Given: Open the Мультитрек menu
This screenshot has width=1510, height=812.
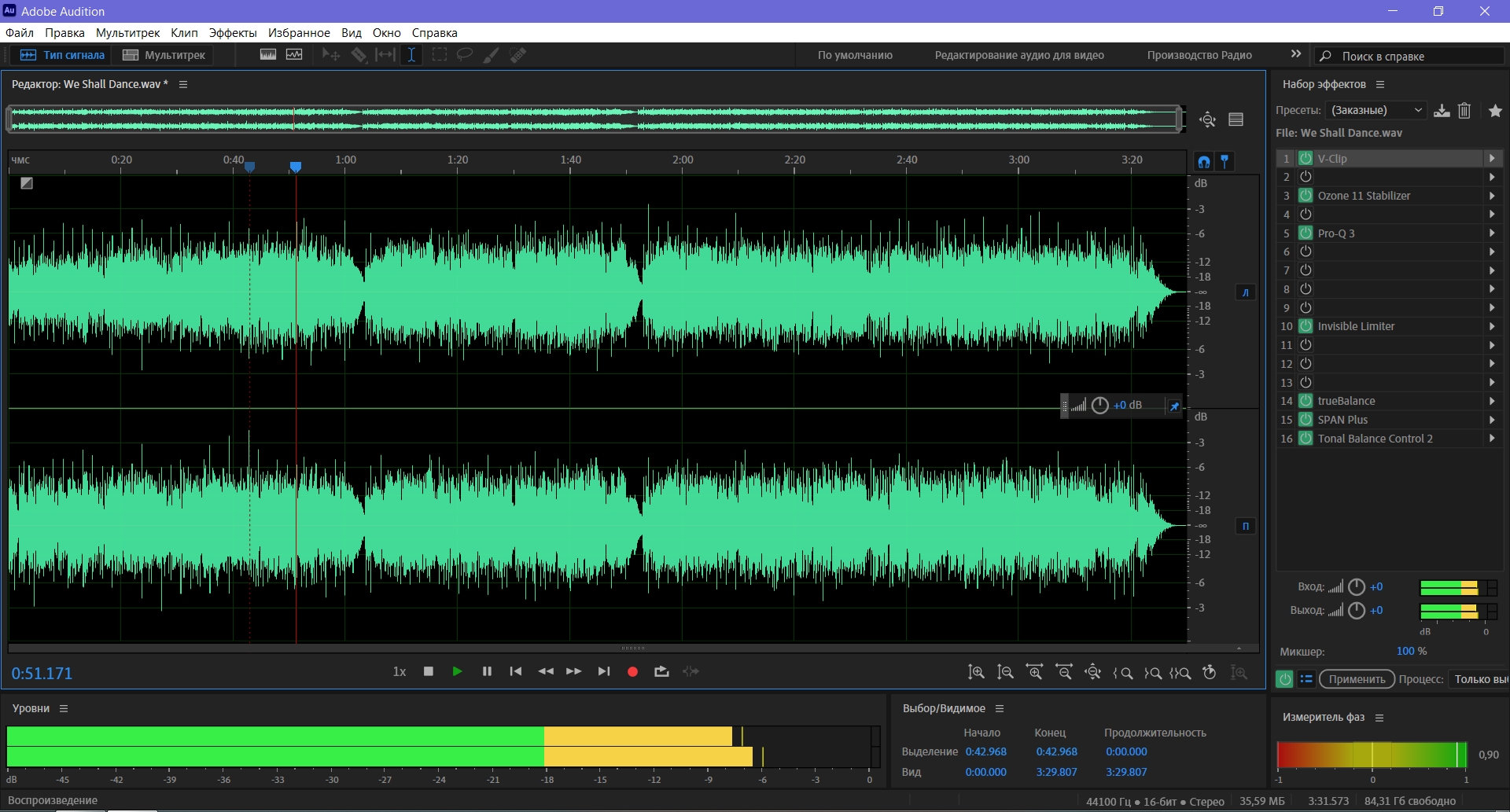Looking at the screenshot, I should pyautogui.click(x=127, y=33).
